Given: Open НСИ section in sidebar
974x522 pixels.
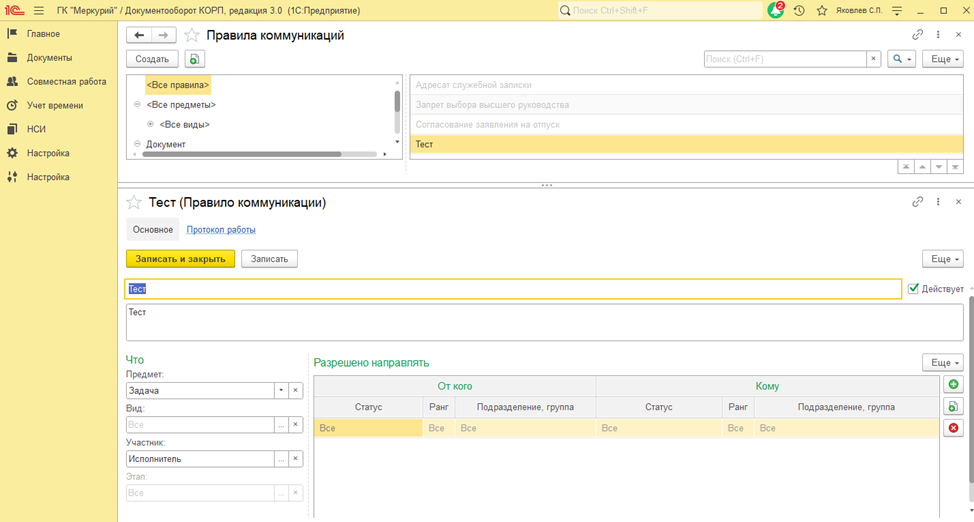Looking at the screenshot, I should (x=36, y=129).
